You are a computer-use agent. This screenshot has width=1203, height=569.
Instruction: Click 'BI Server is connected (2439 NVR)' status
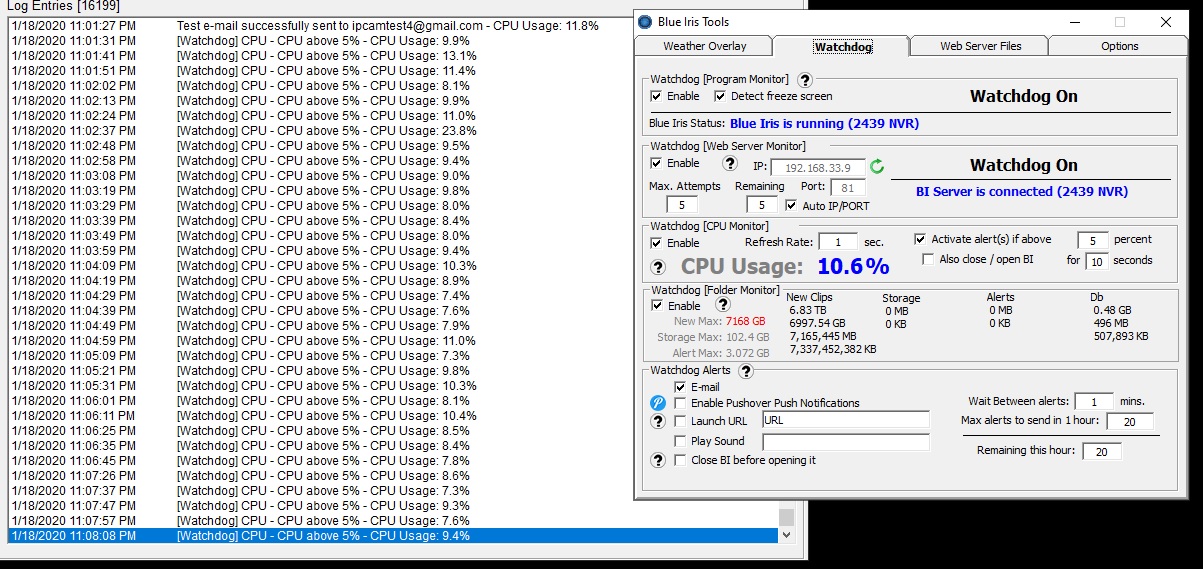[x=1022, y=191]
